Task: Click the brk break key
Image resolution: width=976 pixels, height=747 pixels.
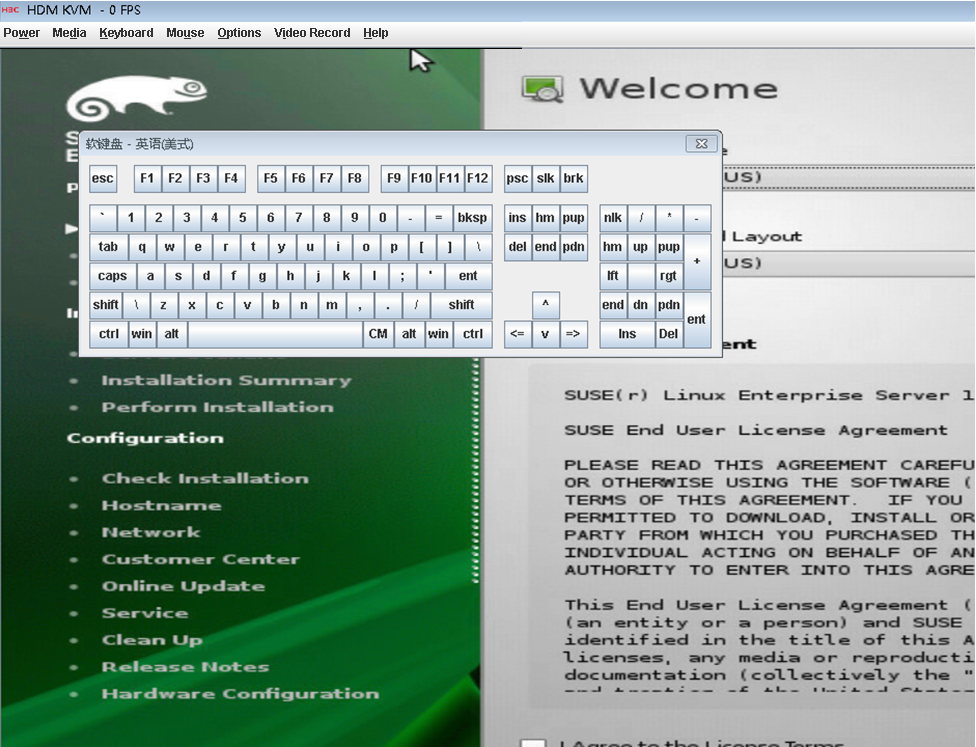Action: (x=573, y=179)
